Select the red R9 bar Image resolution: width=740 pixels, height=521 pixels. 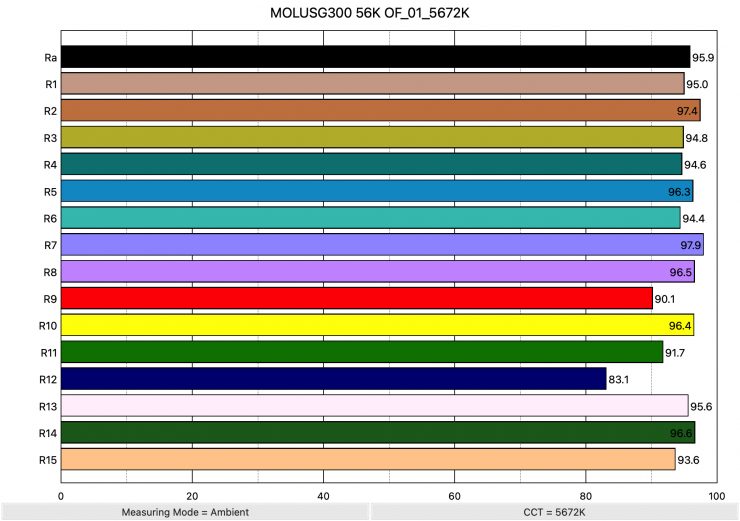coord(356,298)
